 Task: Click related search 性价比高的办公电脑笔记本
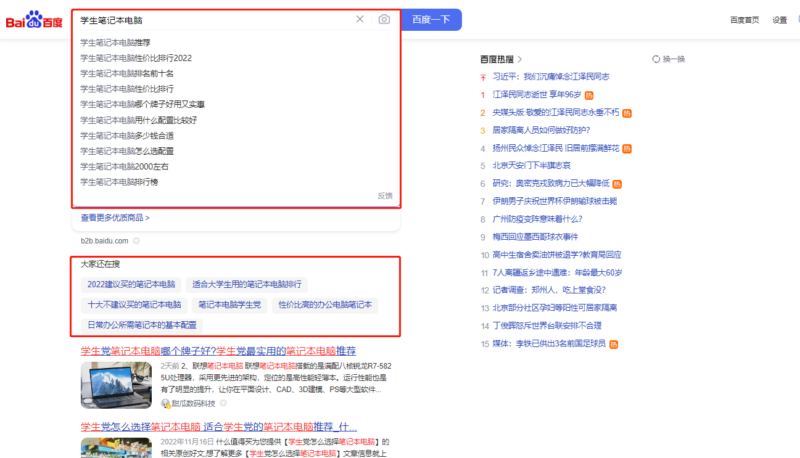tap(325, 304)
